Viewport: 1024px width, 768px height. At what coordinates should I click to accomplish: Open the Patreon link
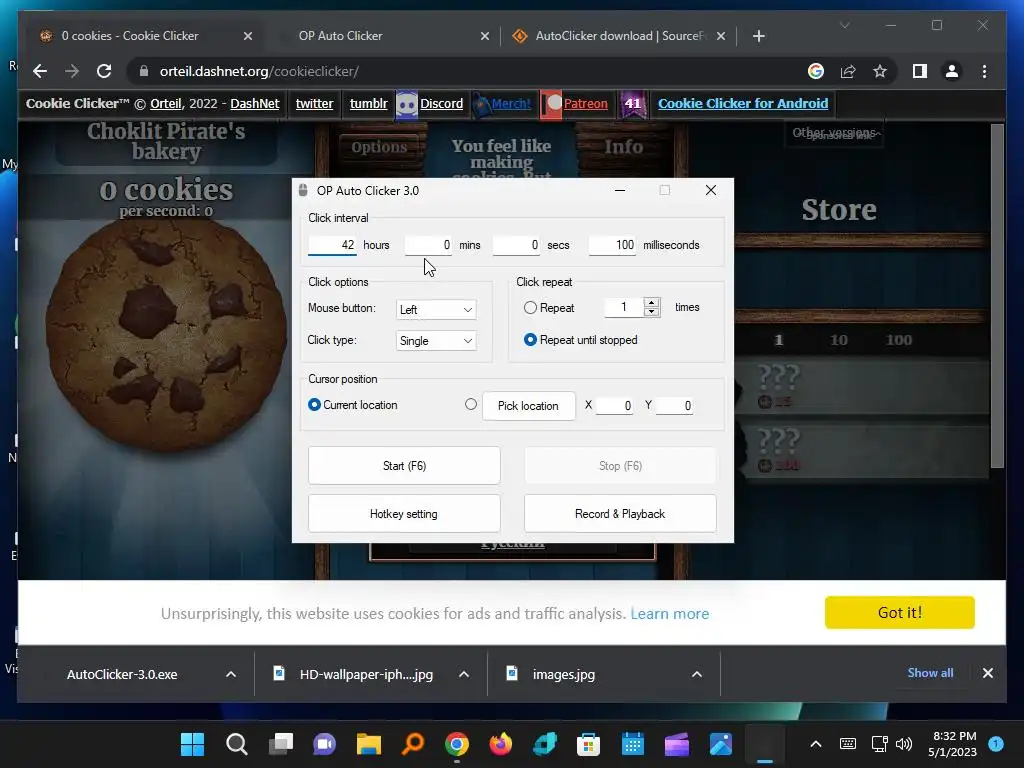click(585, 103)
